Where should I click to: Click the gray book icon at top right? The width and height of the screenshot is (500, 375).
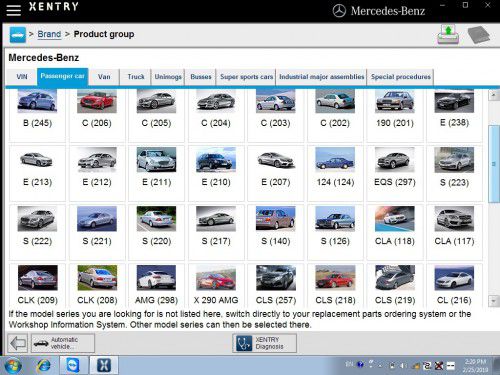pyautogui.click(x=479, y=34)
